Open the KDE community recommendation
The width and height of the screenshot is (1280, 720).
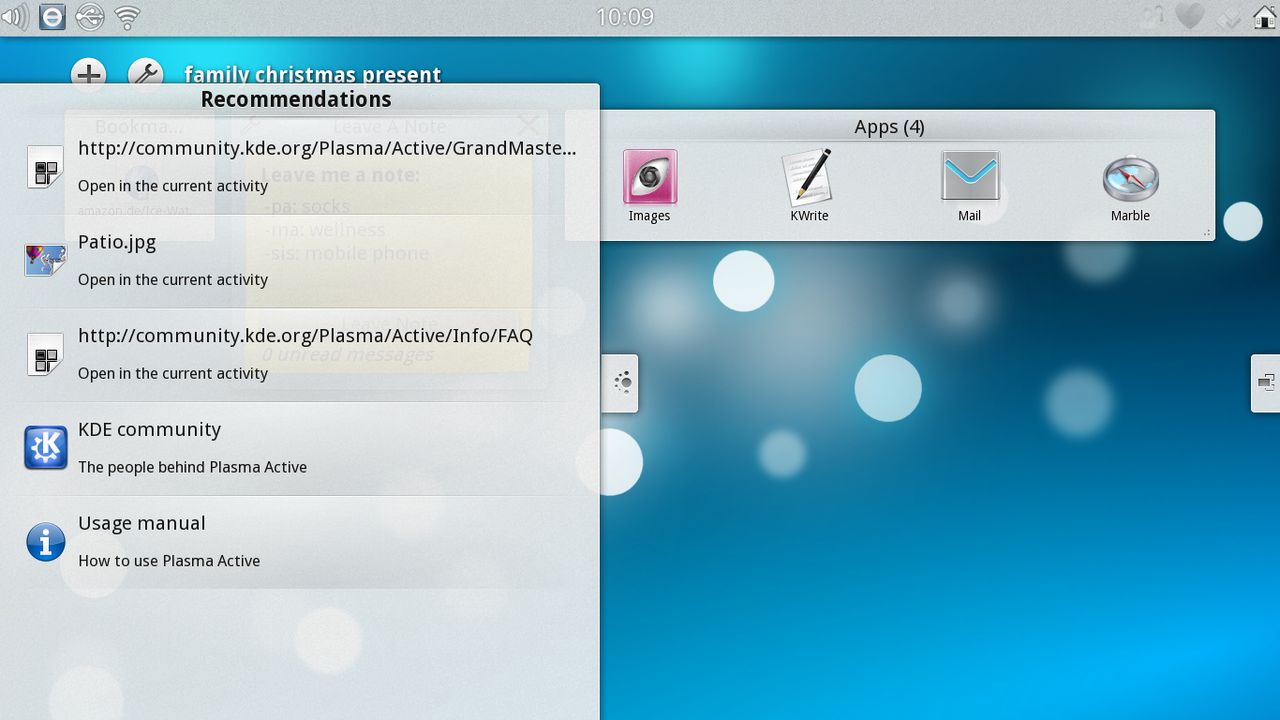pos(300,448)
